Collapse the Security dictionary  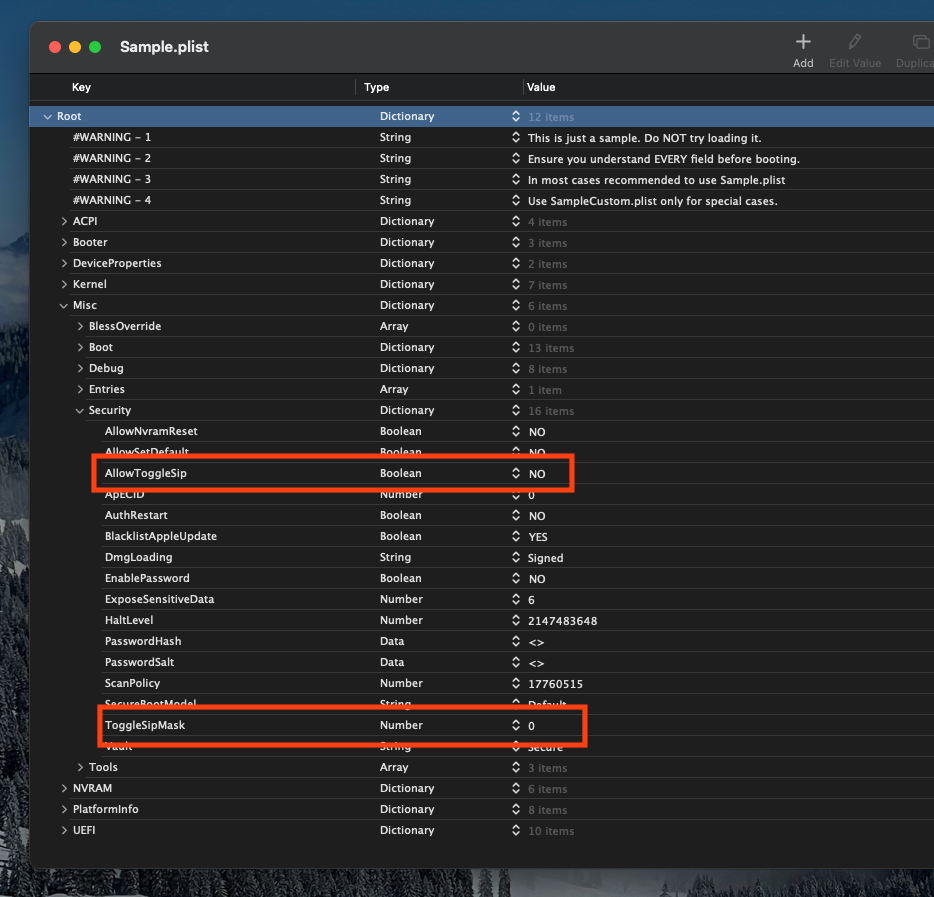(x=80, y=411)
